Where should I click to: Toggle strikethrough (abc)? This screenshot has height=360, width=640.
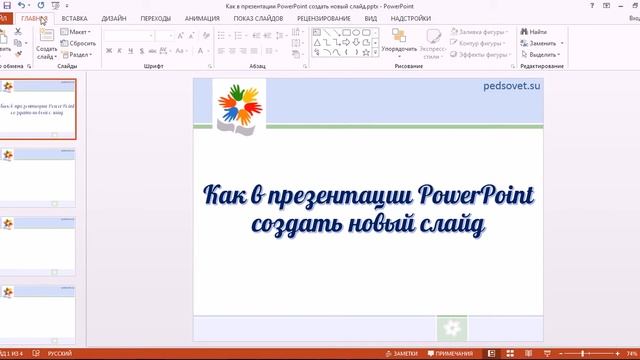click(152, 51)
